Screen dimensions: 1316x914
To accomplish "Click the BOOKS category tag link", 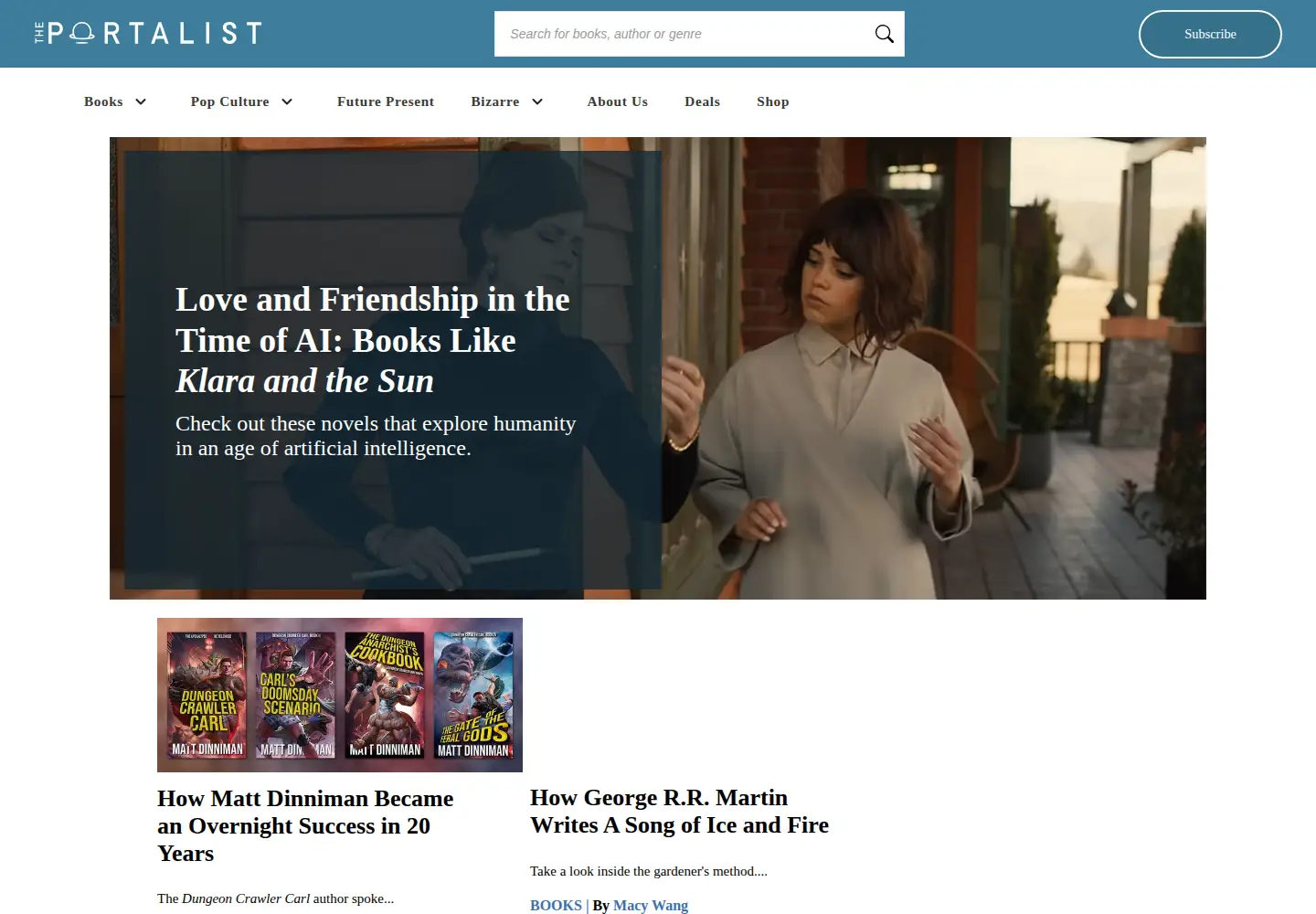I will (x=556, y=905).
